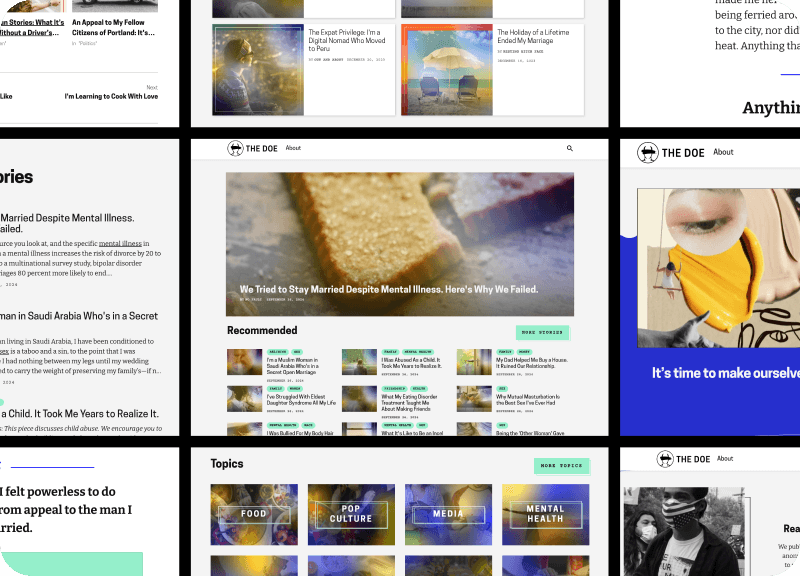This screenshot has height=576, width=800.
Task: Click The Doe logo icon in center header
Action: pos(235,148)
